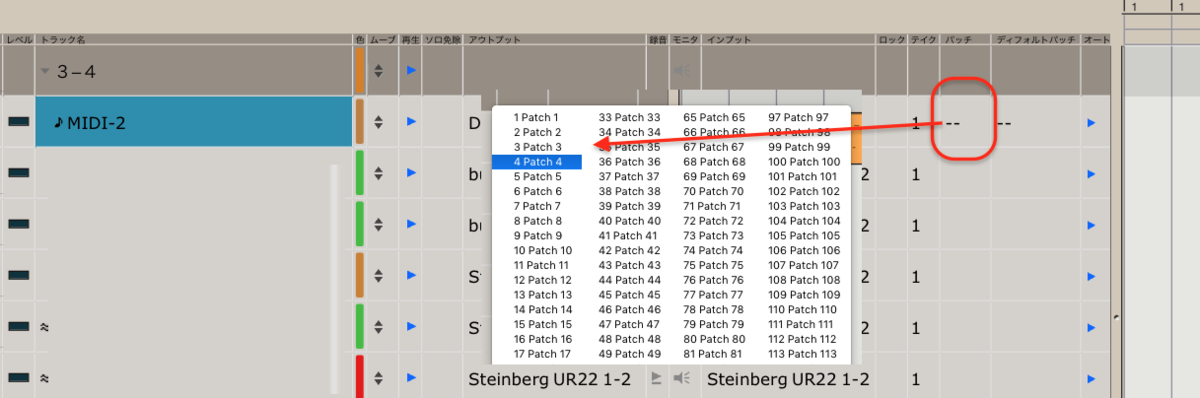Toggle automation play triangle in MIDI-2 row
Viewport: 1200px width, 398px height.
point(1091,122)
